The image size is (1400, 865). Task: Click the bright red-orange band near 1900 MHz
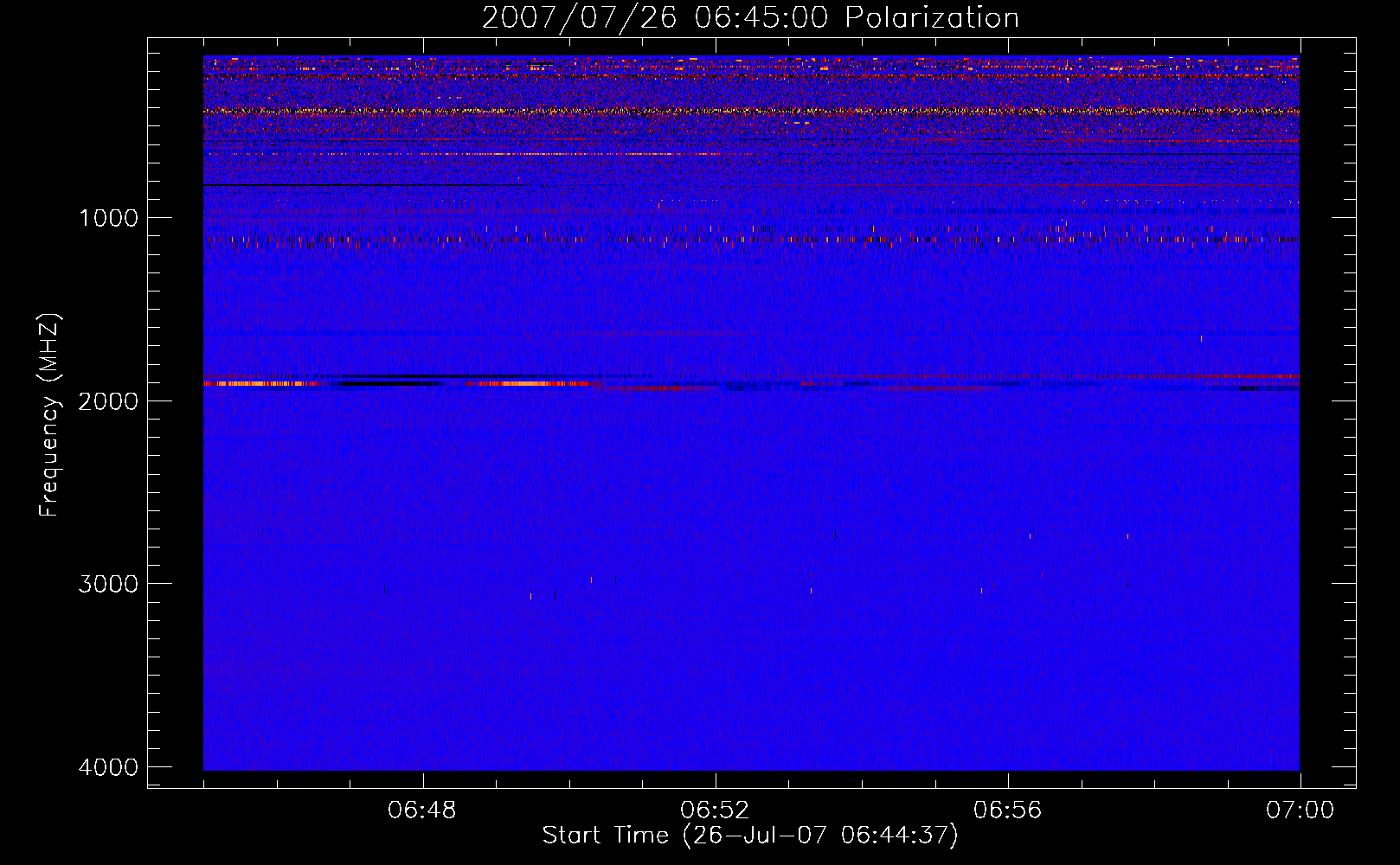396,383
